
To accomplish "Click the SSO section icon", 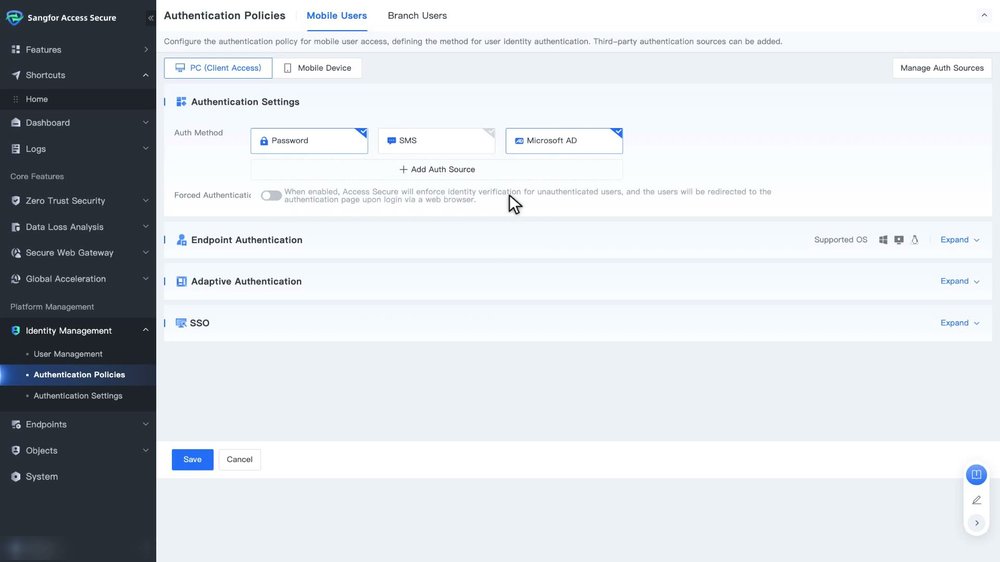I will pos(180,323).
